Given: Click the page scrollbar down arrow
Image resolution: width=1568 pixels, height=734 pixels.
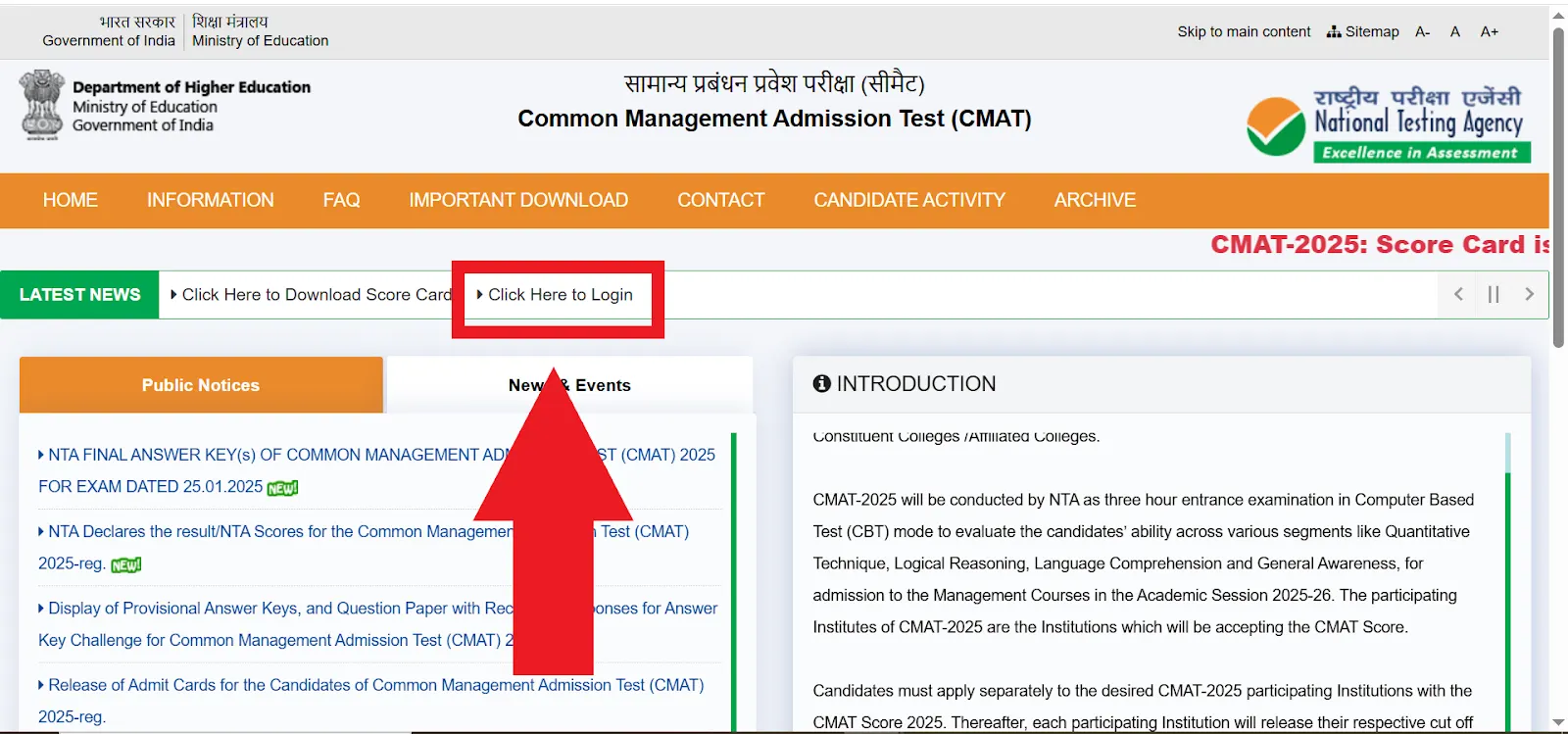Looking at the screenshot, I should coord(1558,723).
